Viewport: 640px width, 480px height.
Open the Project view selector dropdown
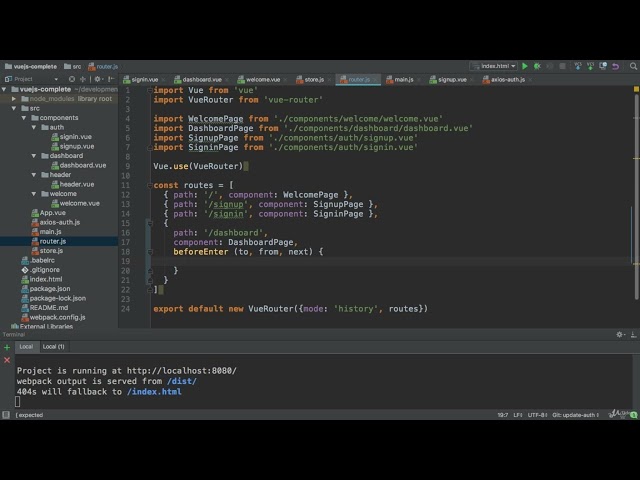tap(56, 79)
